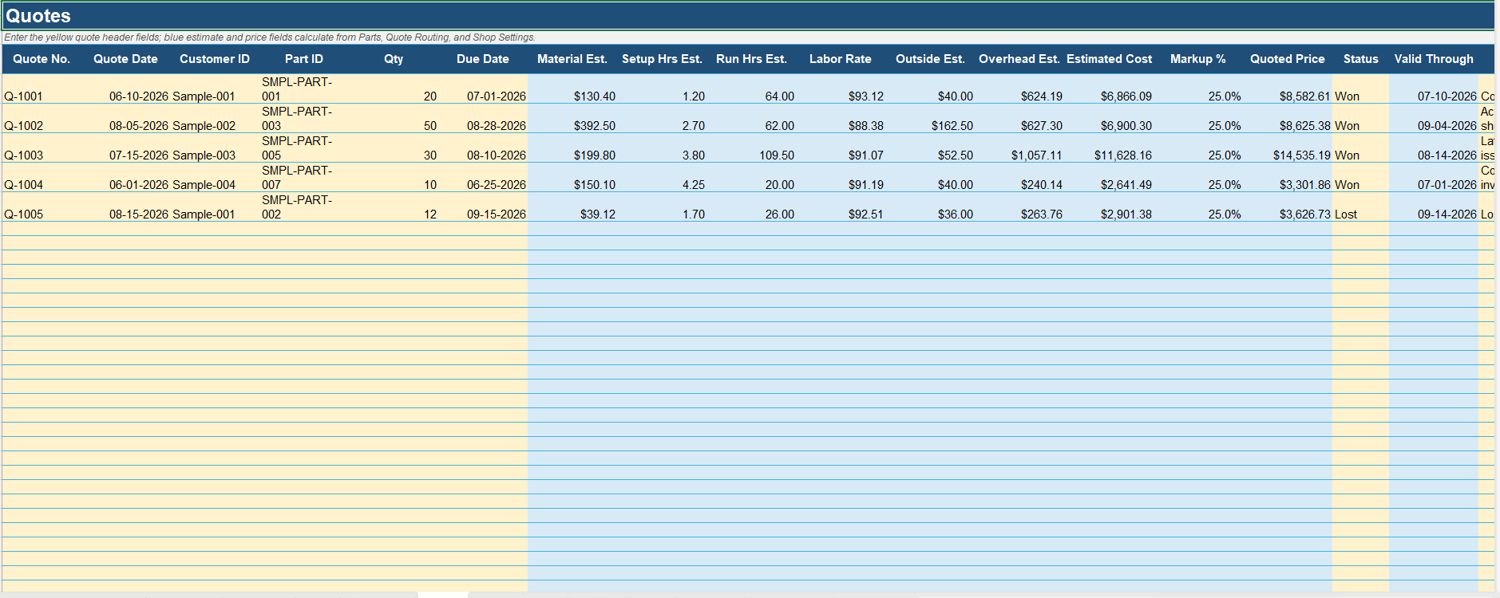Click outside estimate $162.50
Screen dimensions: 1500x598
pyautogui.click(x=952, y=126)
